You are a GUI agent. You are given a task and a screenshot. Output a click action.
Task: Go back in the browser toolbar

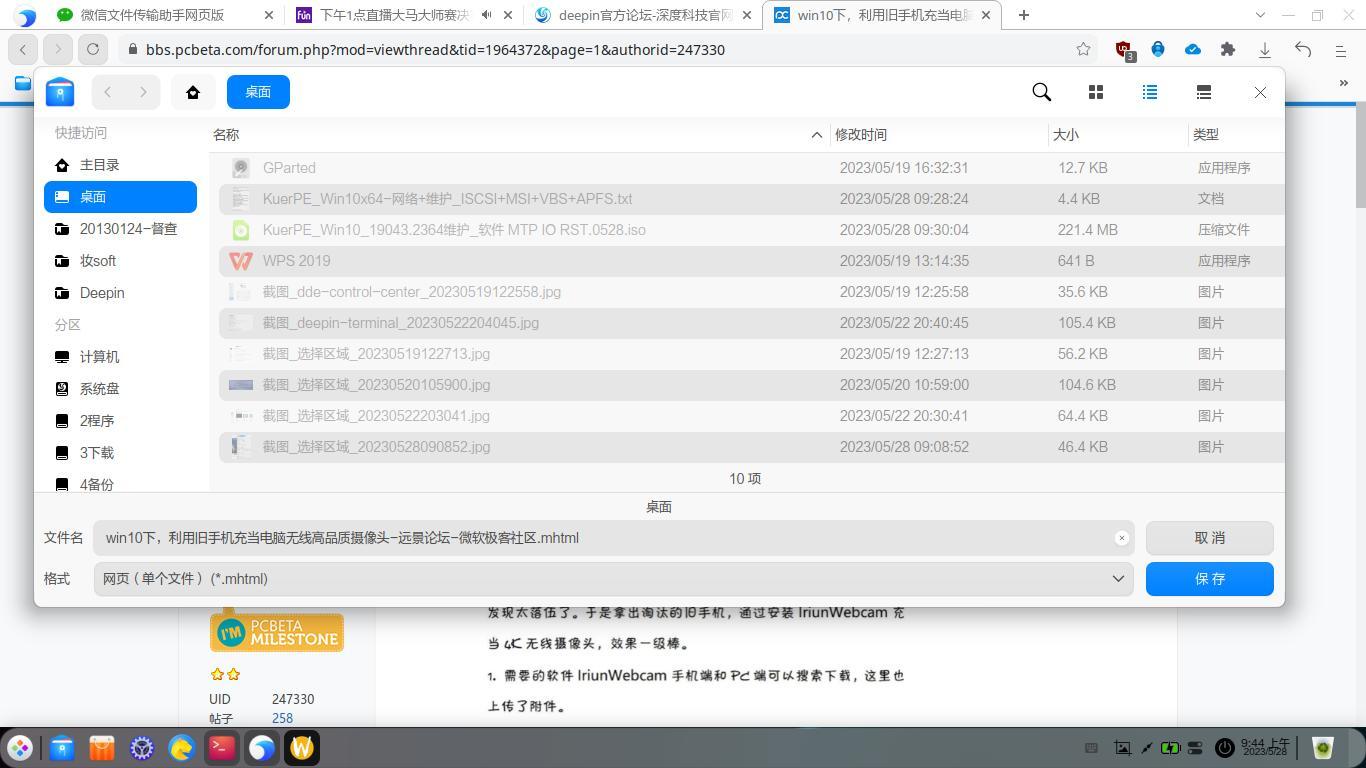click(23, 49)
